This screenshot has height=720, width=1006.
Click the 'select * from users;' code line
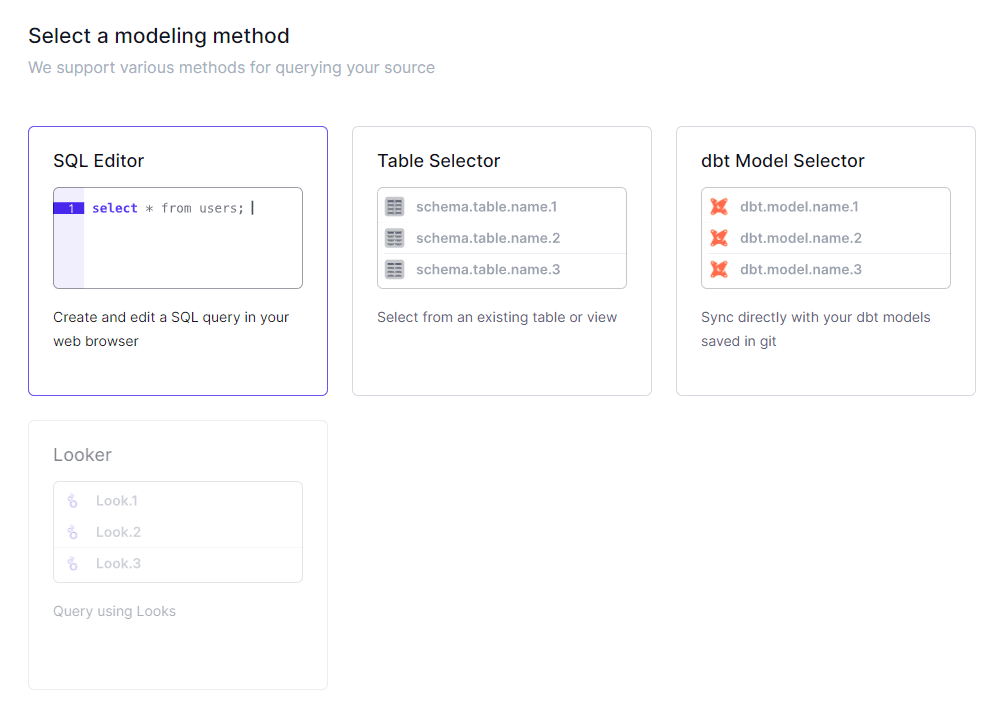(168, 208)
